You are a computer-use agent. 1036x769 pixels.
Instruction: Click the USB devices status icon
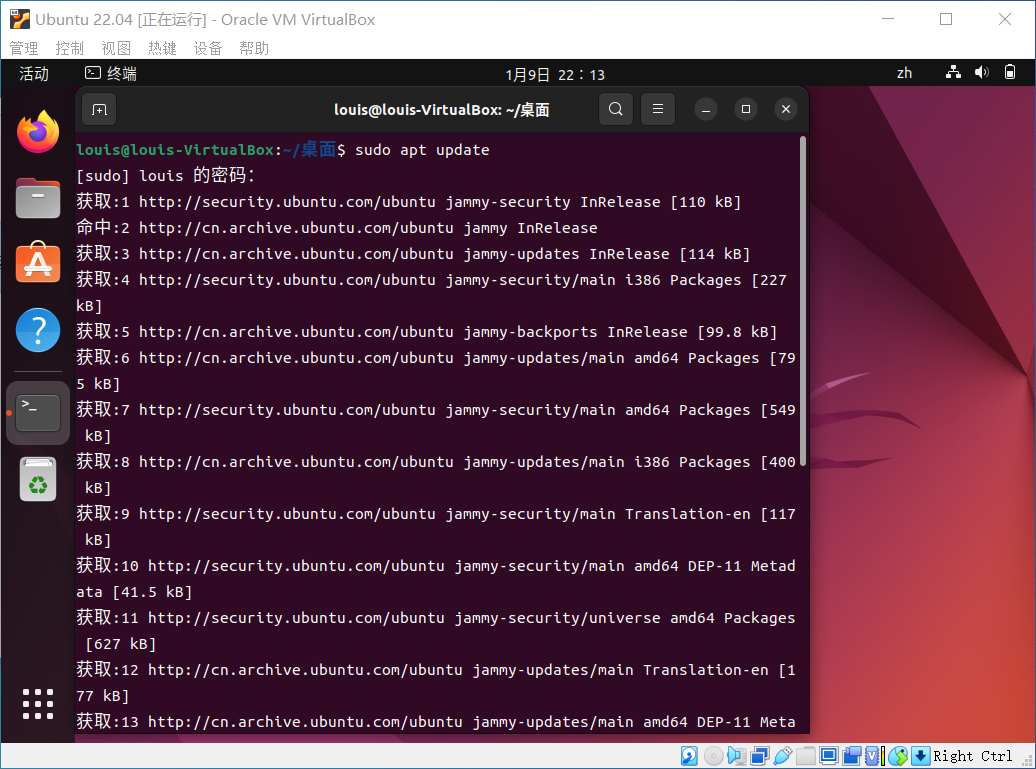(783, 756)
